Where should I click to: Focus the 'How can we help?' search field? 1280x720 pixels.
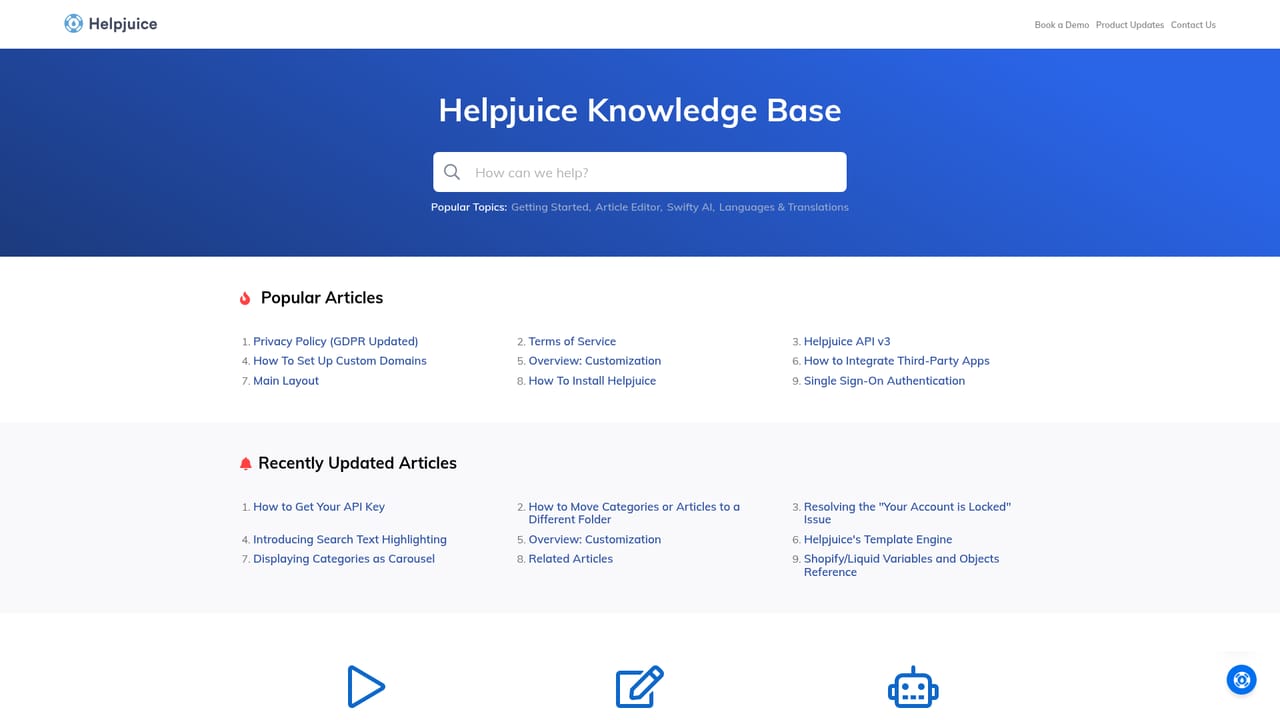coord(640,172)
